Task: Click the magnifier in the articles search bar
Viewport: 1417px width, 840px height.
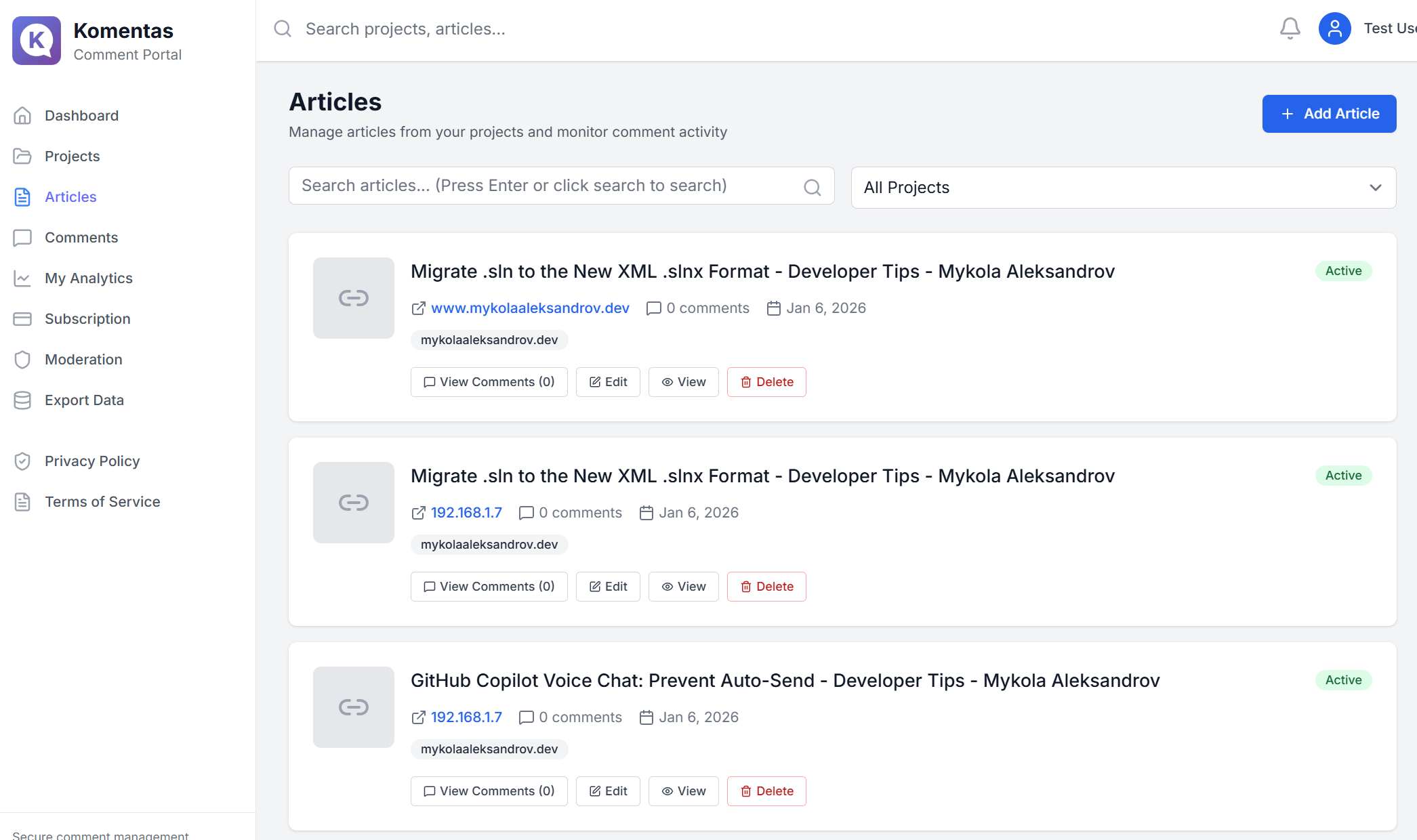Action: point(812,187)
